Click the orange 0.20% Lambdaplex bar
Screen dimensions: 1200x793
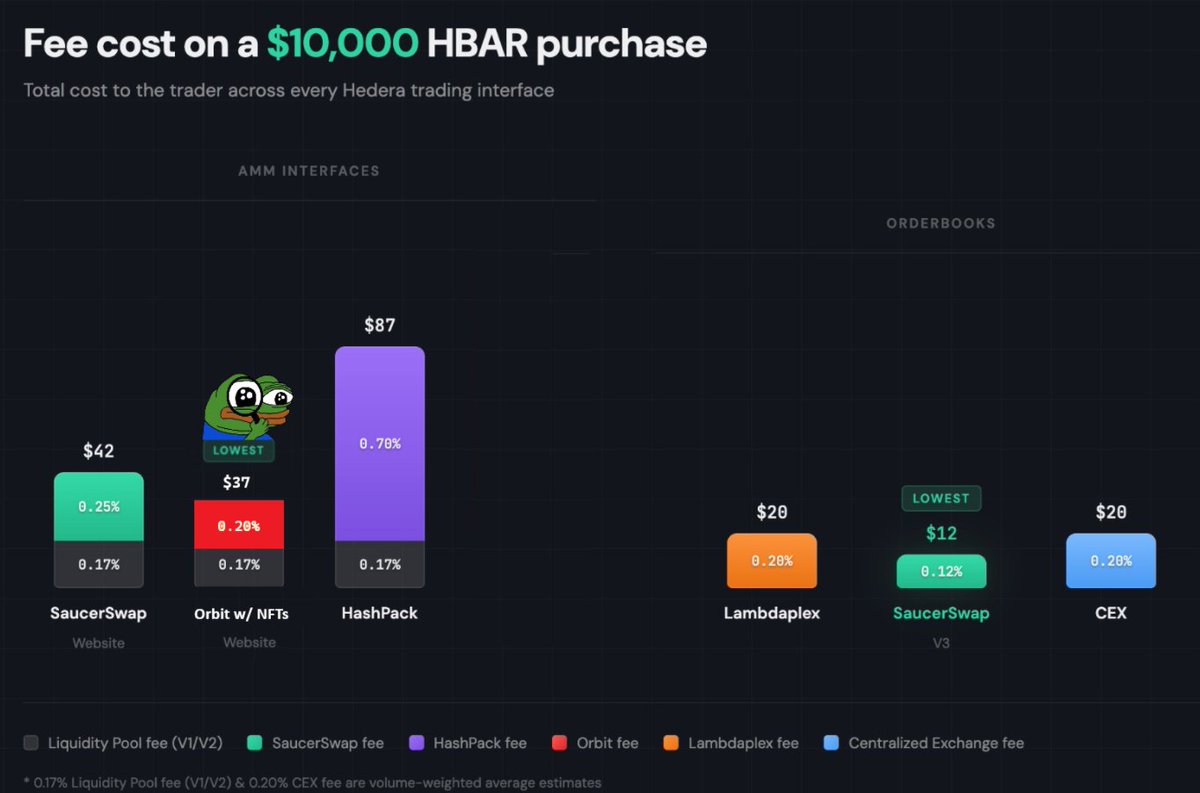coord(772,561)
